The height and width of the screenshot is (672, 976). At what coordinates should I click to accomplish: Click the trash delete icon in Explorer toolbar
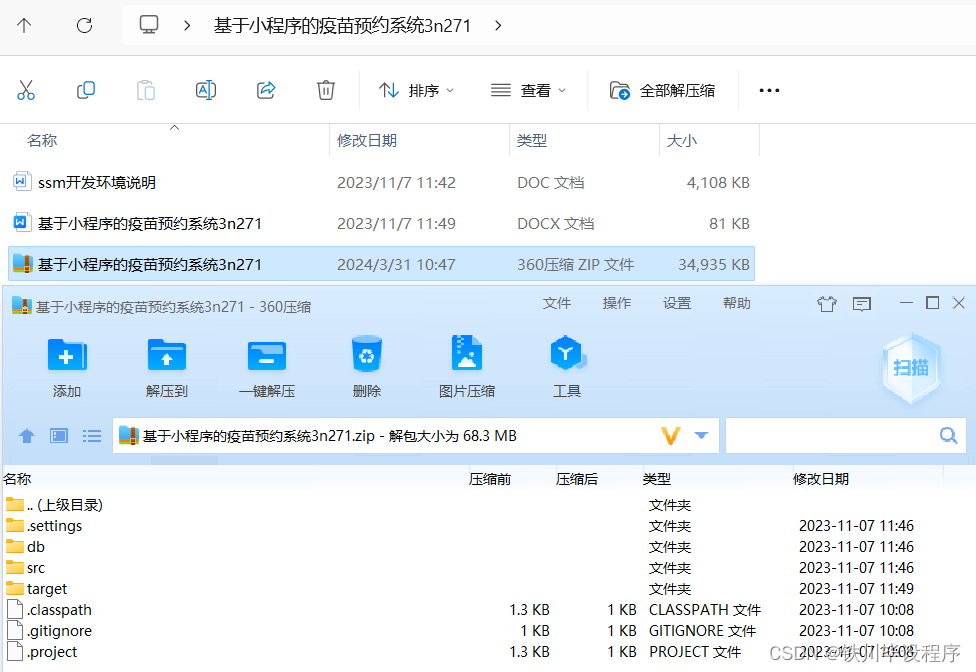(x=326, y=90)
